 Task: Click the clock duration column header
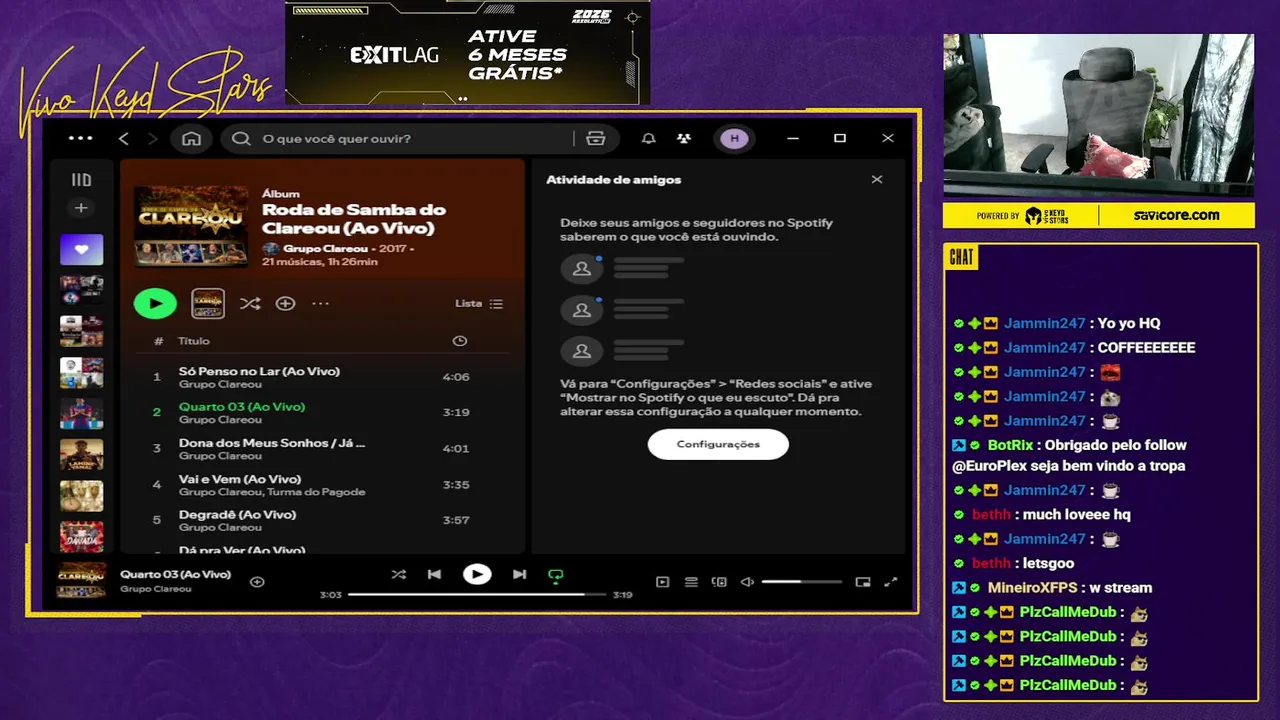459,341
